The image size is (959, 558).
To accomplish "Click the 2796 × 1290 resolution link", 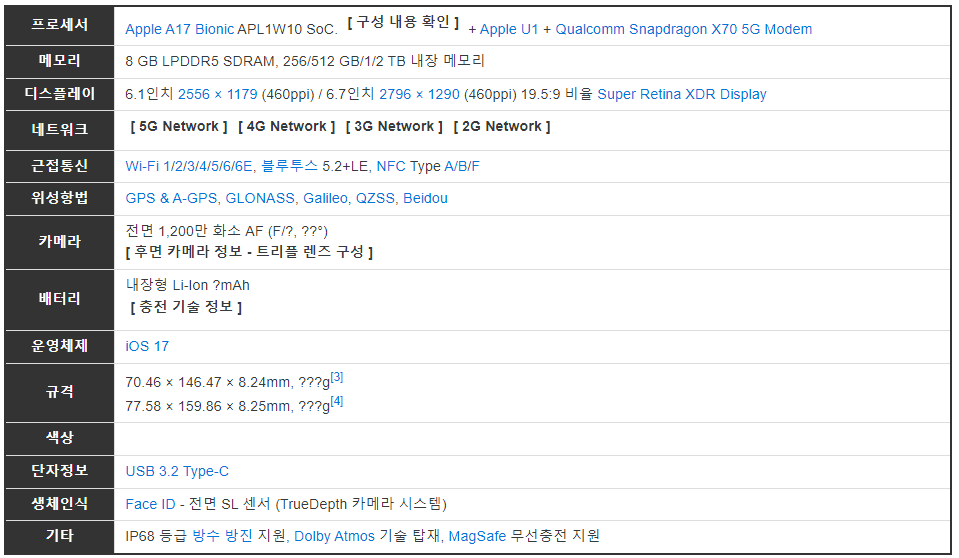I will click(419, 94).
